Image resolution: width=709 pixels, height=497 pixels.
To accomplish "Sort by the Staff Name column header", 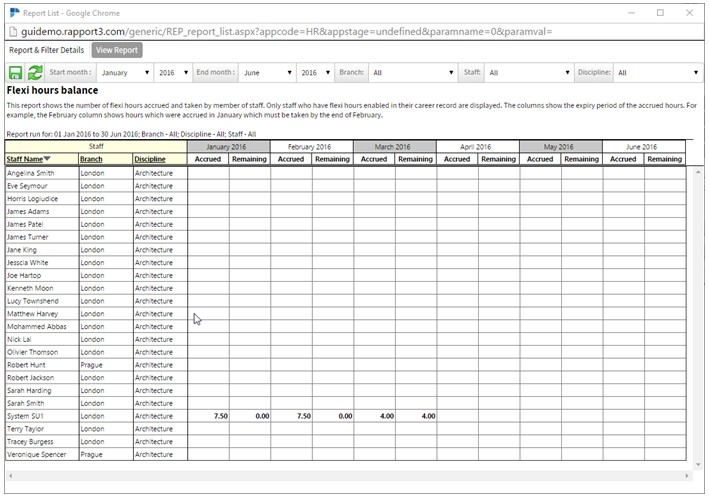I will (x=25, y=159).
